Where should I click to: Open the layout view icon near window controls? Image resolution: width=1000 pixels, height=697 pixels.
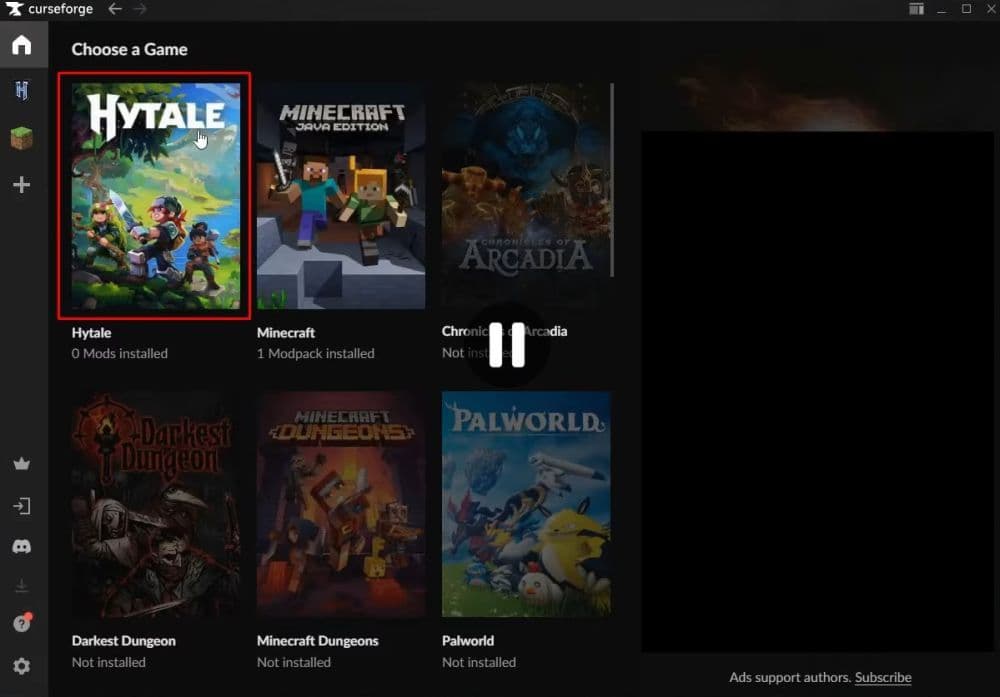coord(916,9)
